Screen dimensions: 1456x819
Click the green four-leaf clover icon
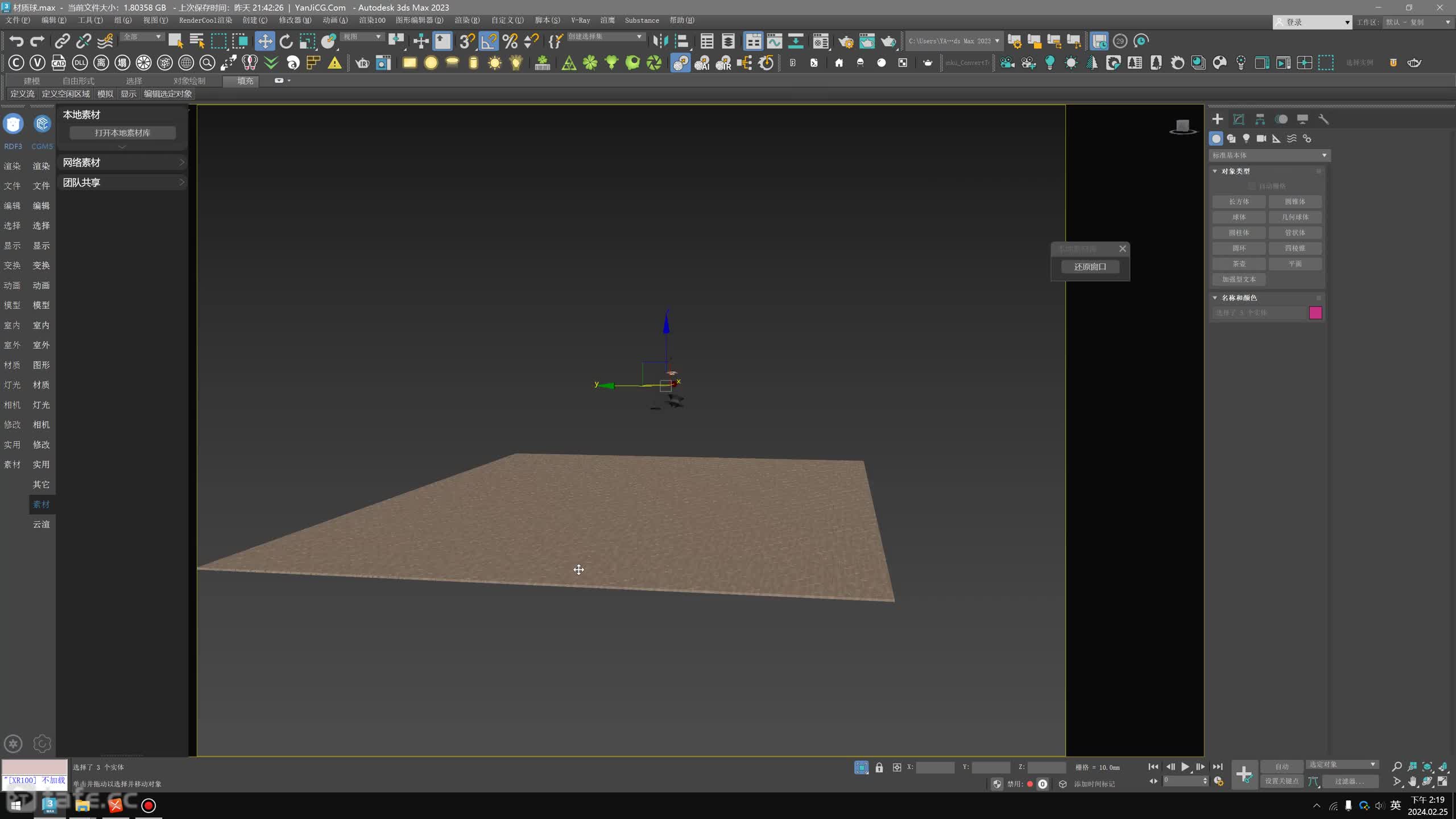pos(590,63)
